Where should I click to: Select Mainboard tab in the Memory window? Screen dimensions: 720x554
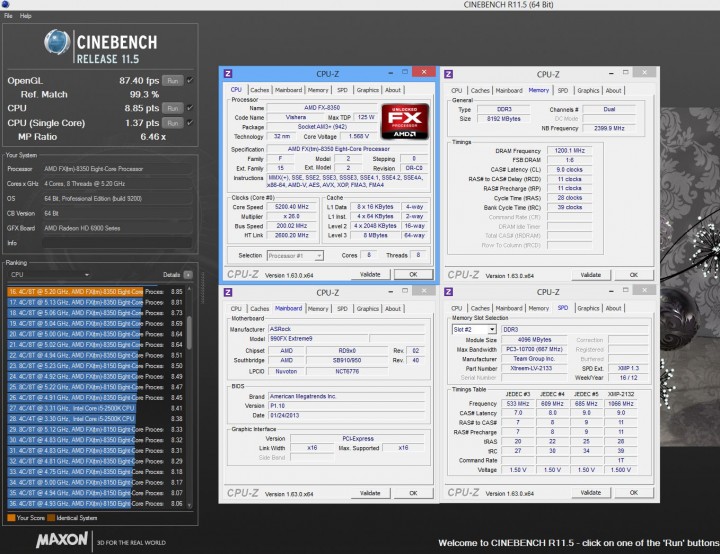(509, 90)
